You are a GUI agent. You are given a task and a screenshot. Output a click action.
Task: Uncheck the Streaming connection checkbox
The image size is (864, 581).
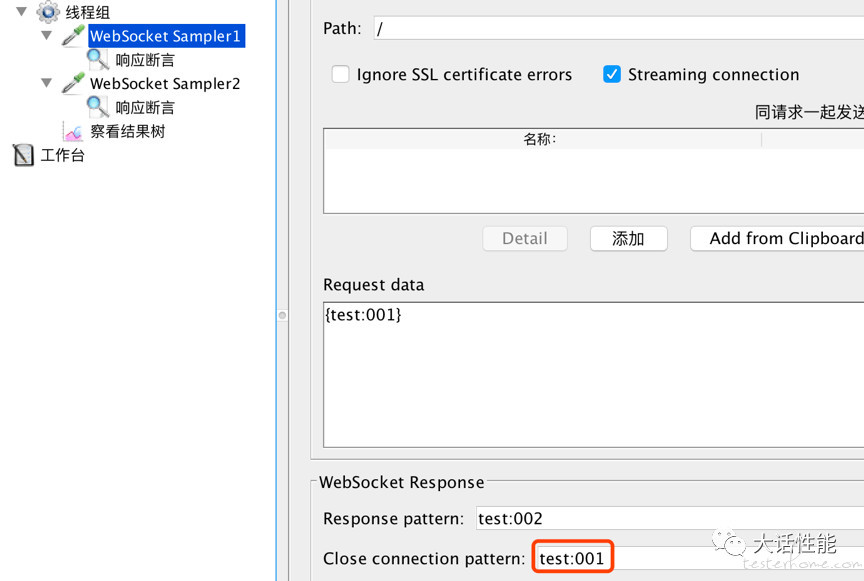612,74
